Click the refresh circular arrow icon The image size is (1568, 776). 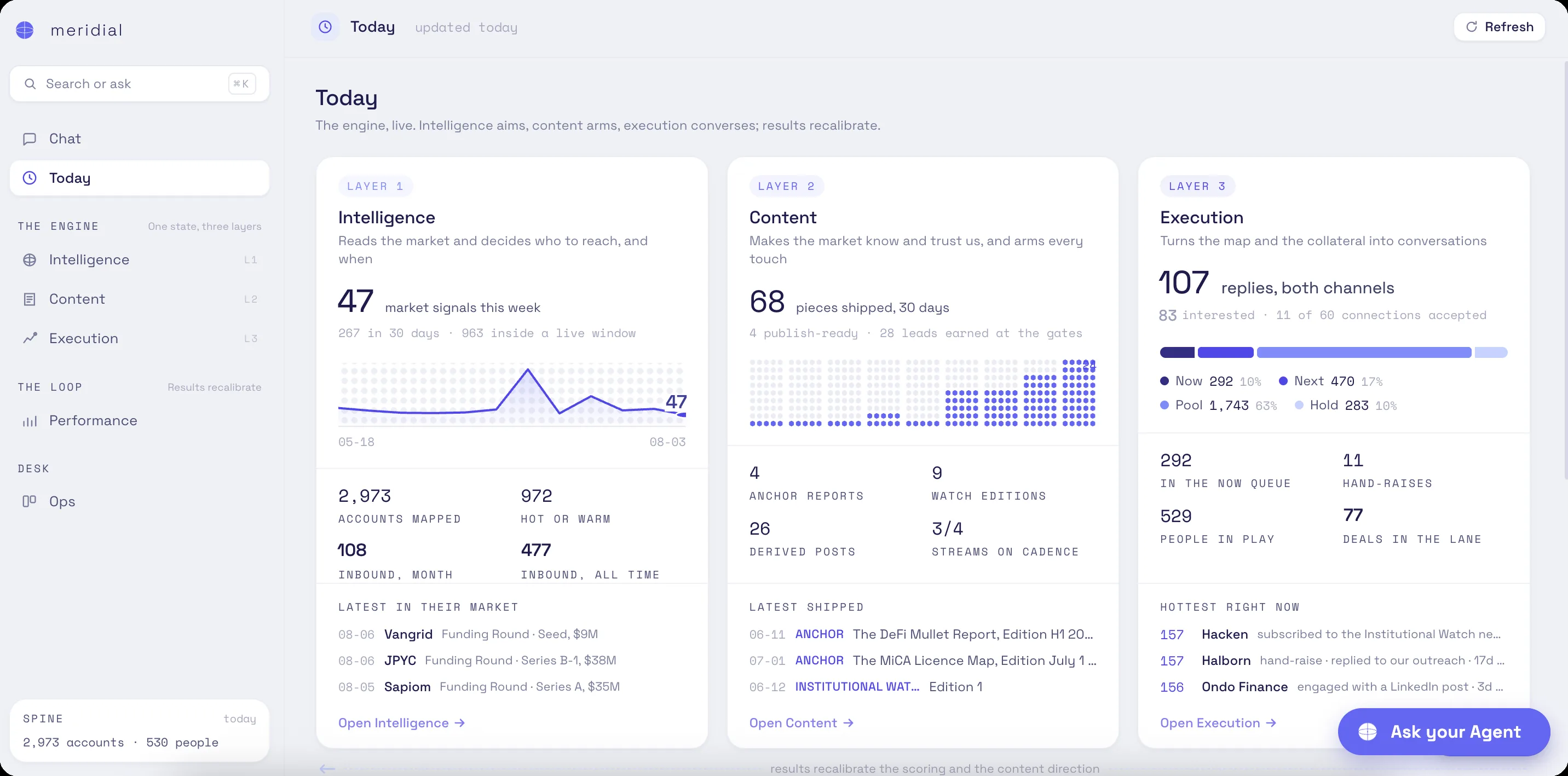(x=1471, y=27)
